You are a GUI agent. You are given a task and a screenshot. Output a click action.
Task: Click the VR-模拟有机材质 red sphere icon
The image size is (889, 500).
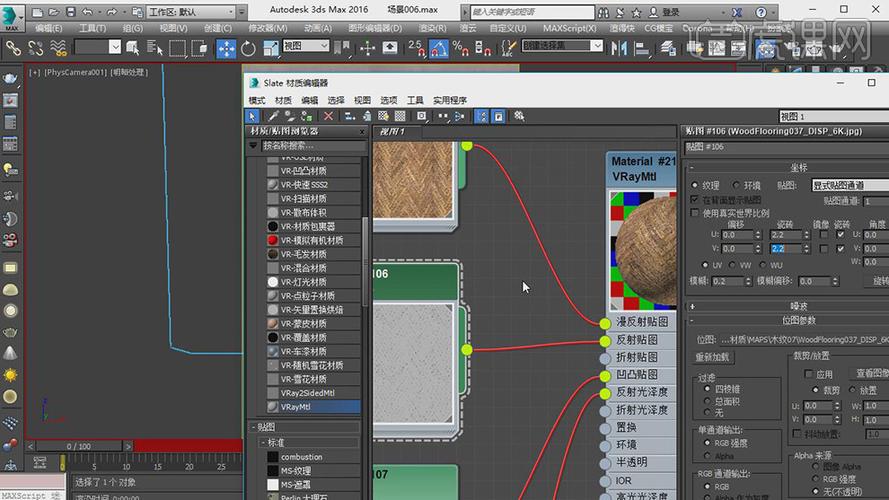[272, 241]
